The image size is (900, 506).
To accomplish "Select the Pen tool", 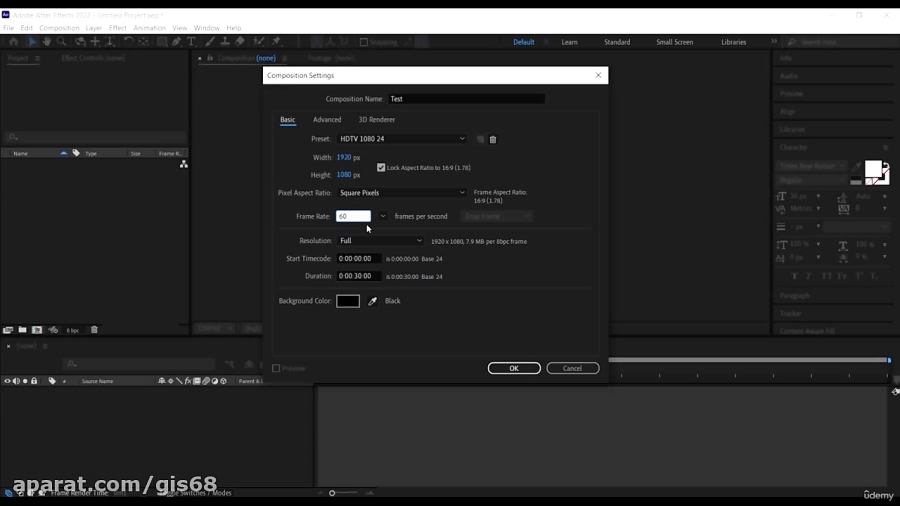I will tap(177, 41).
